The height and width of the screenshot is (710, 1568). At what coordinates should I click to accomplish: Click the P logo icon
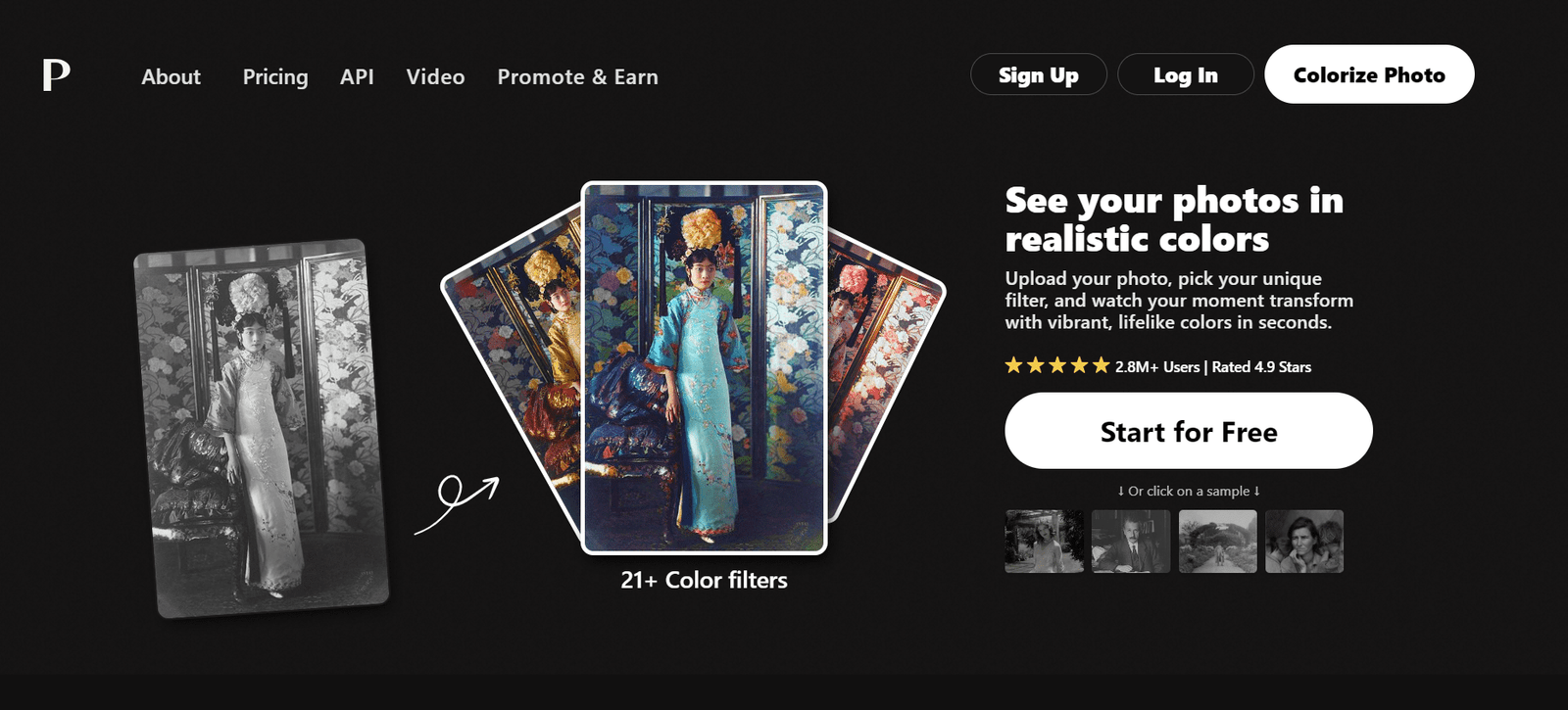pyautogui.click(x=56, y=75)
